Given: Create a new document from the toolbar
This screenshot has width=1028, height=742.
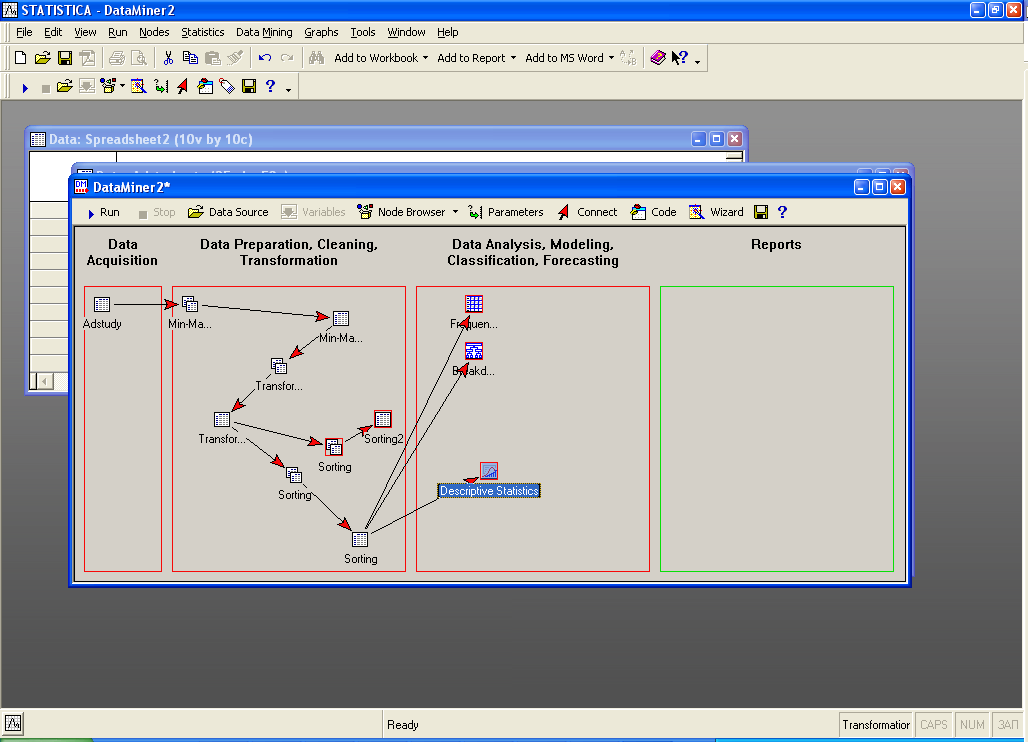Looking at the screenshot, I should point(20,58).
